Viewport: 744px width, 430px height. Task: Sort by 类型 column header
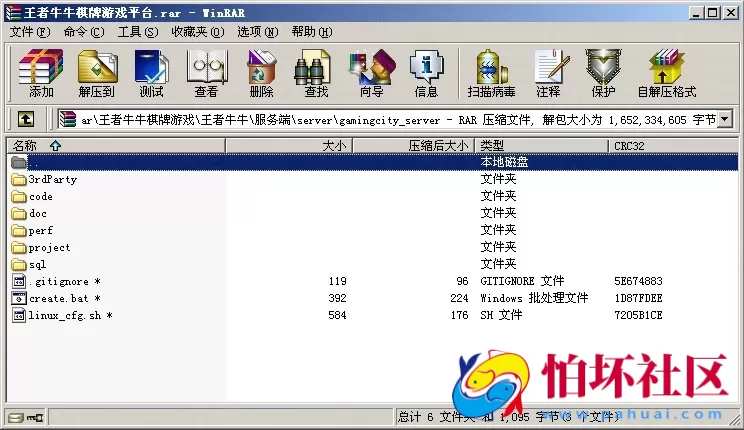pyautogui.click(x=541, y=146)
